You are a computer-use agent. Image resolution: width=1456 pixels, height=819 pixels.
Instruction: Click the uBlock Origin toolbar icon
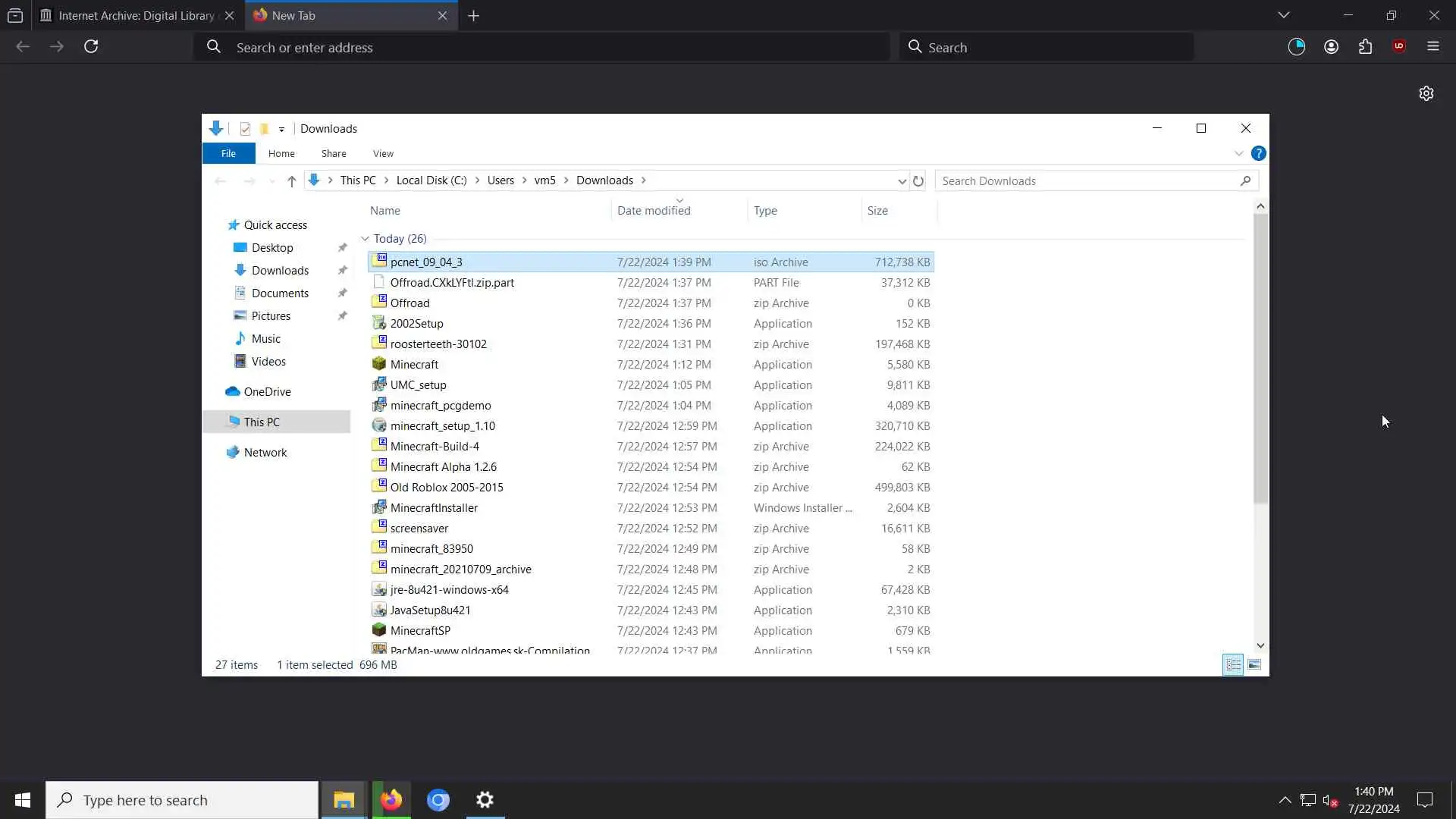[x=1399, y=47]
